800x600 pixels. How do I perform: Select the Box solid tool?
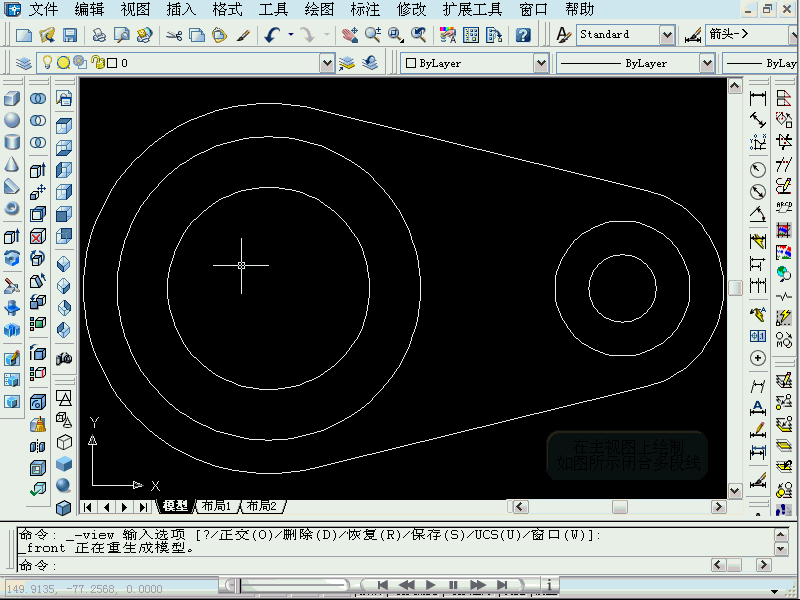pyautogui.click(x=12, y=99)
